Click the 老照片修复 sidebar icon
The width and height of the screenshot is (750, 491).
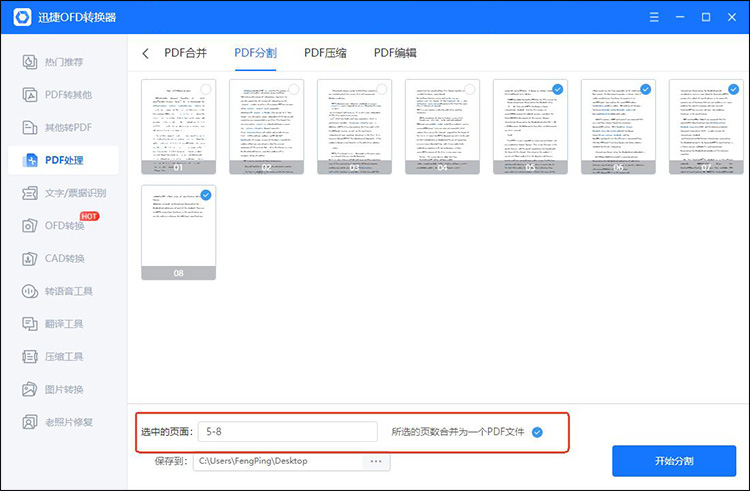[x=30, y=422]
